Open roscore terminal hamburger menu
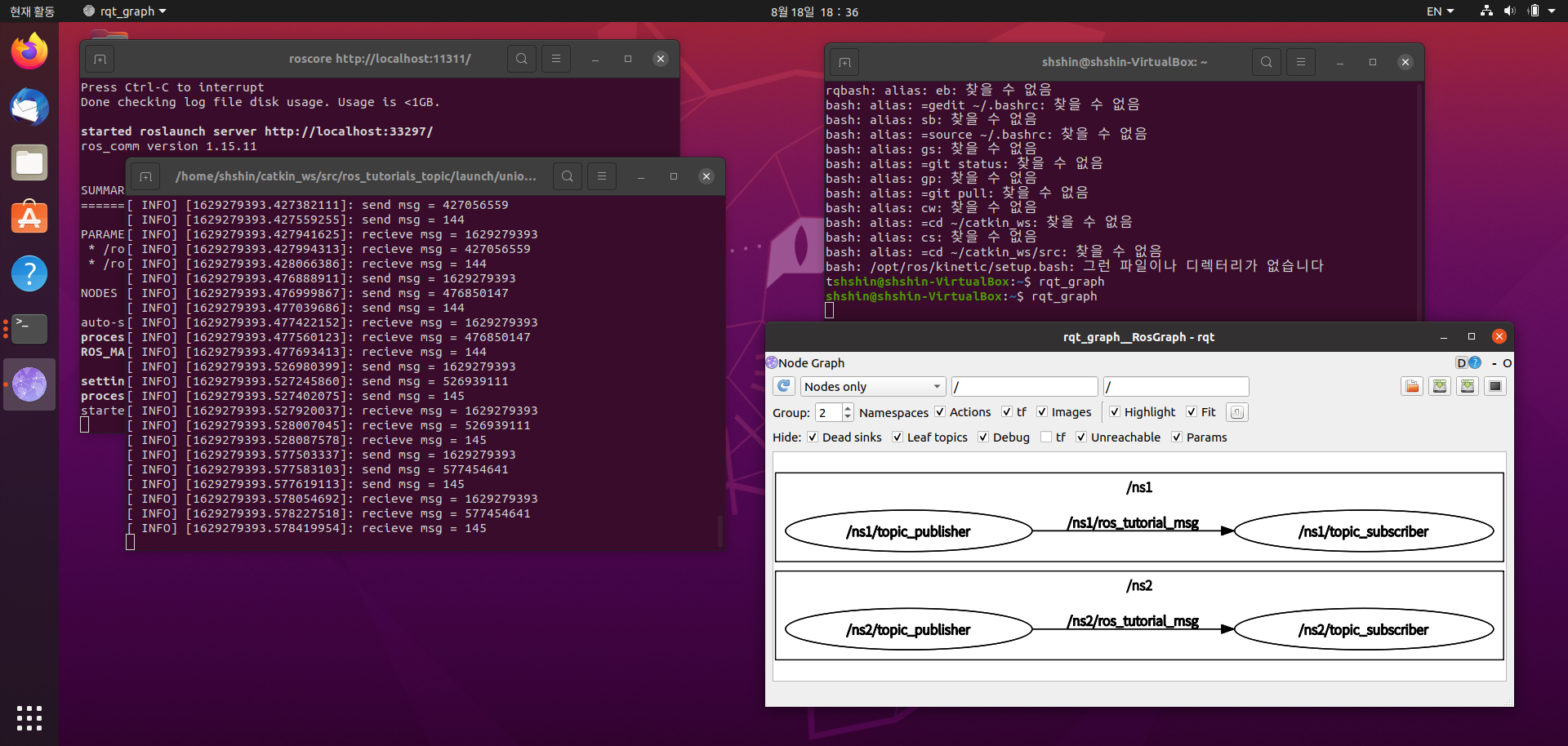 pos(556,59)
